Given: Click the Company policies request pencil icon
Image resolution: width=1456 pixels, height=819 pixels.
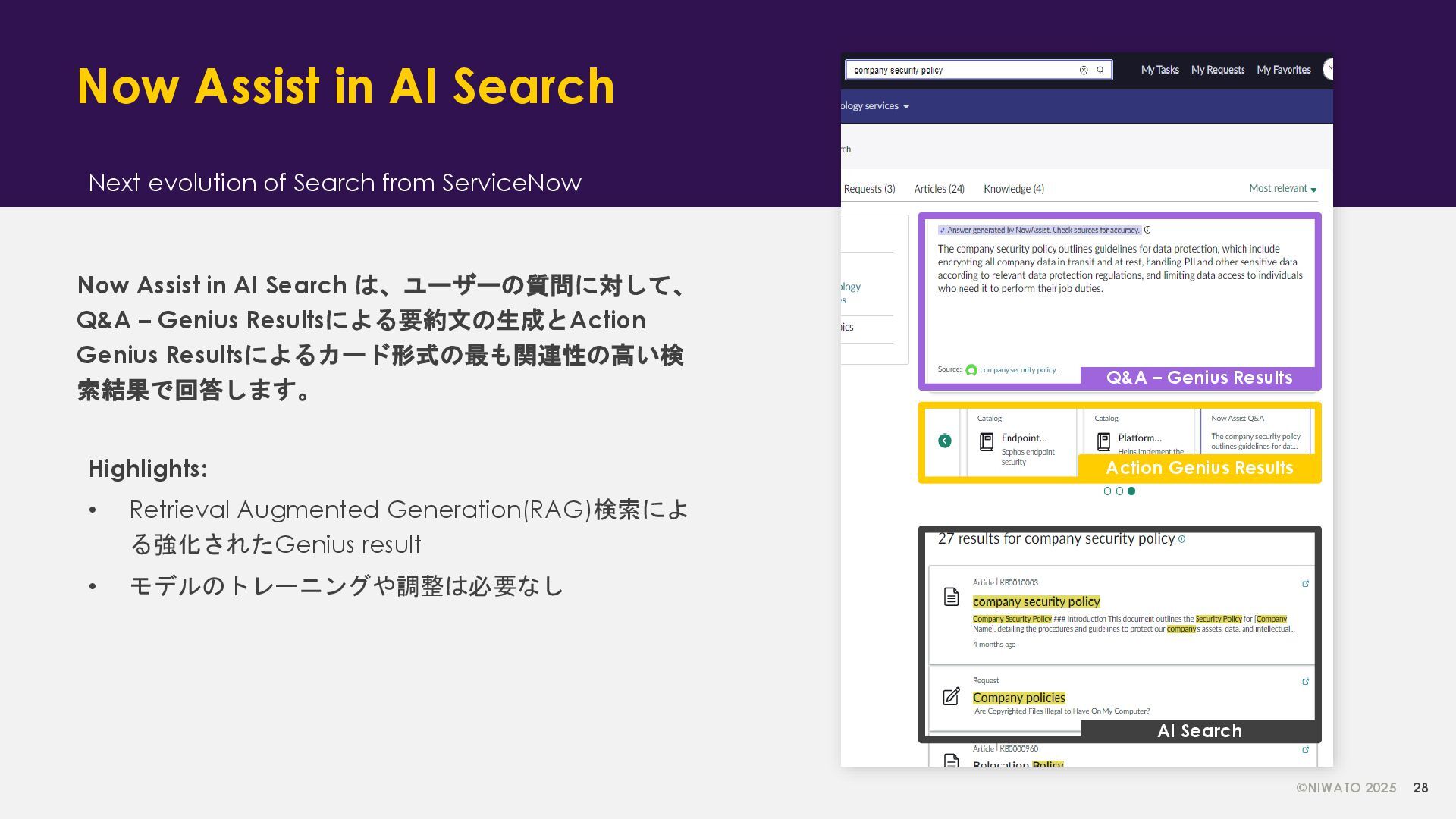Looking at the screenshot, I should (951, 696).
